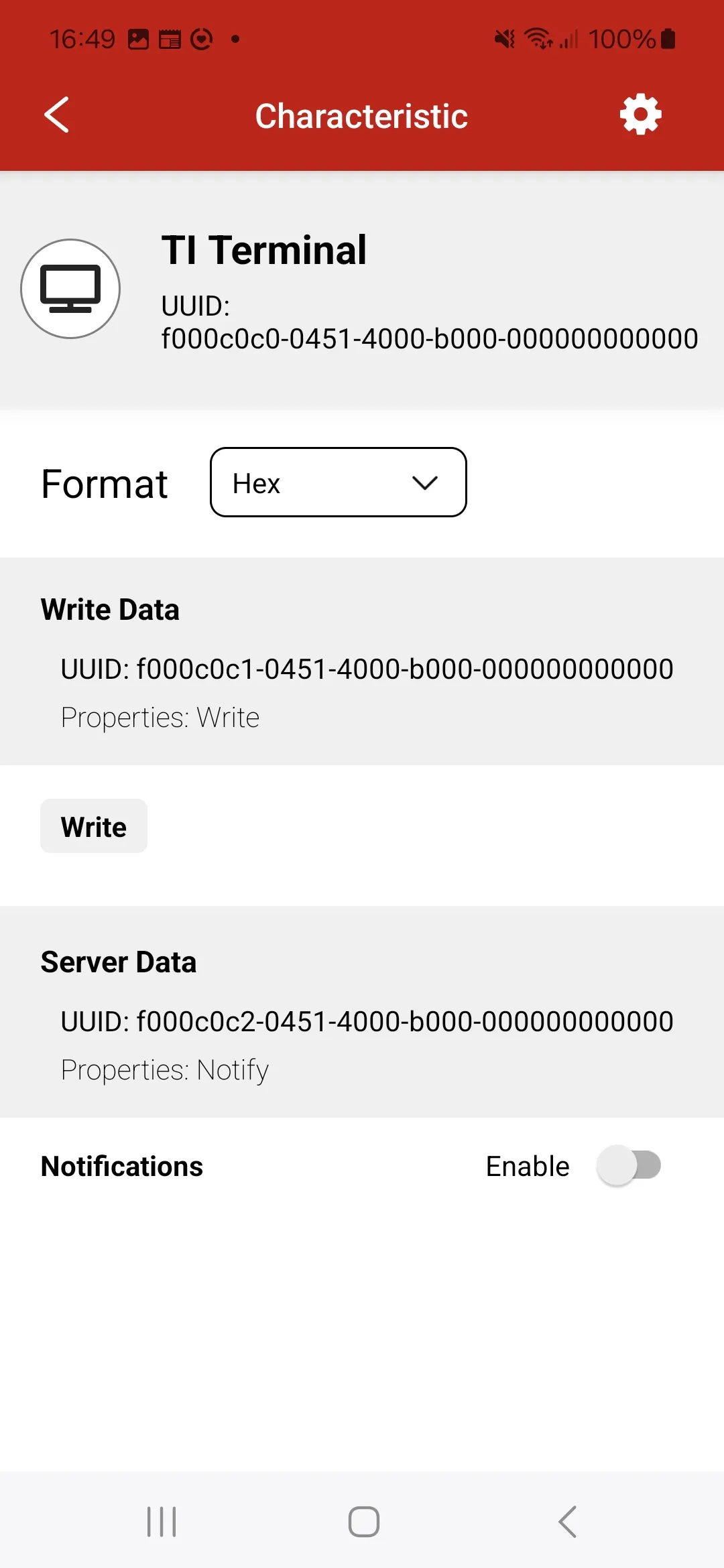This screenshot has width=724, height=1568.
Task: Change Hex format using the combo box
Action: pyautogui.click(x=338, y=482)
